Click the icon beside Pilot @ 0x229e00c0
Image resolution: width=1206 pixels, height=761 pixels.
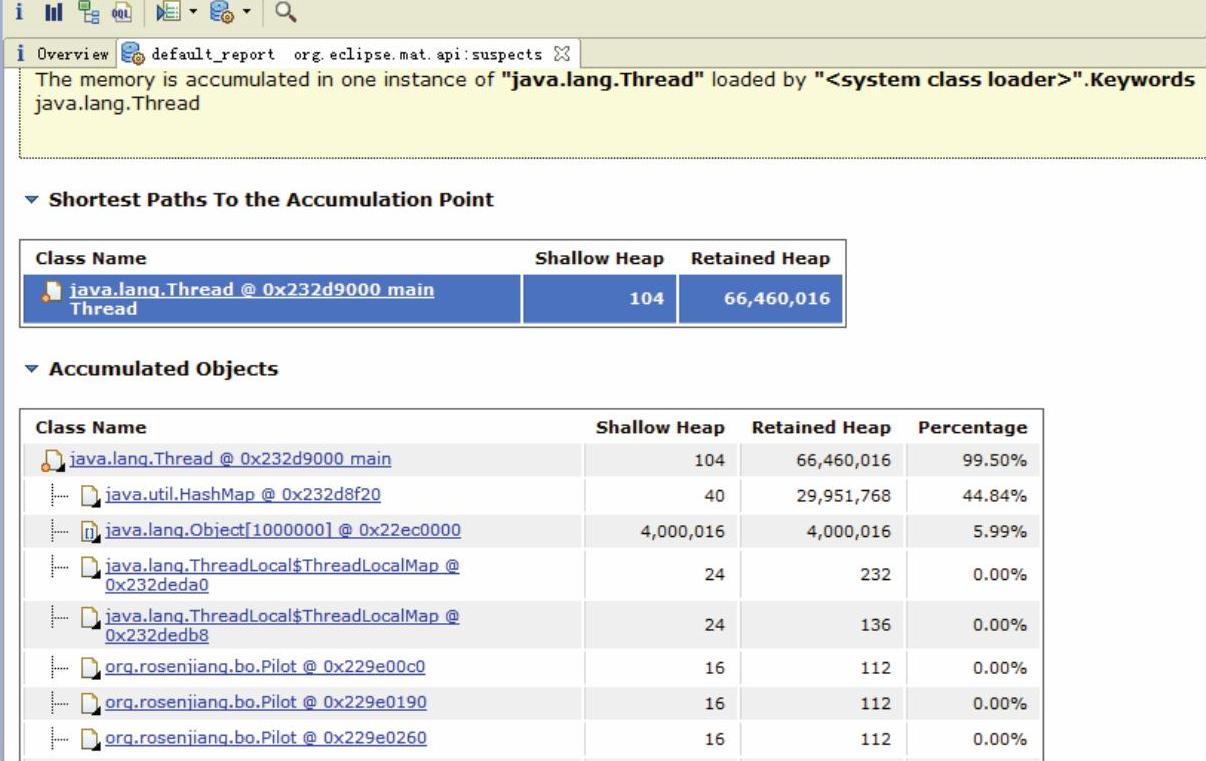(91, 668)
